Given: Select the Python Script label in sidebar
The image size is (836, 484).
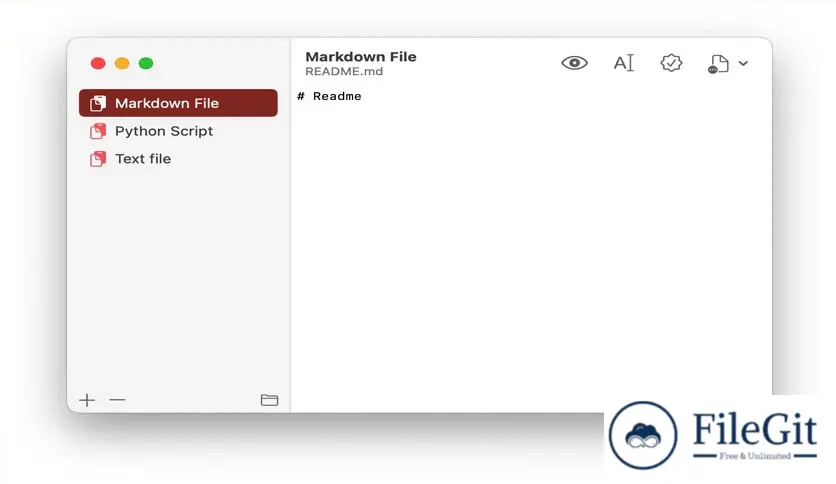Looking at the screenshot, I should 164,131.
